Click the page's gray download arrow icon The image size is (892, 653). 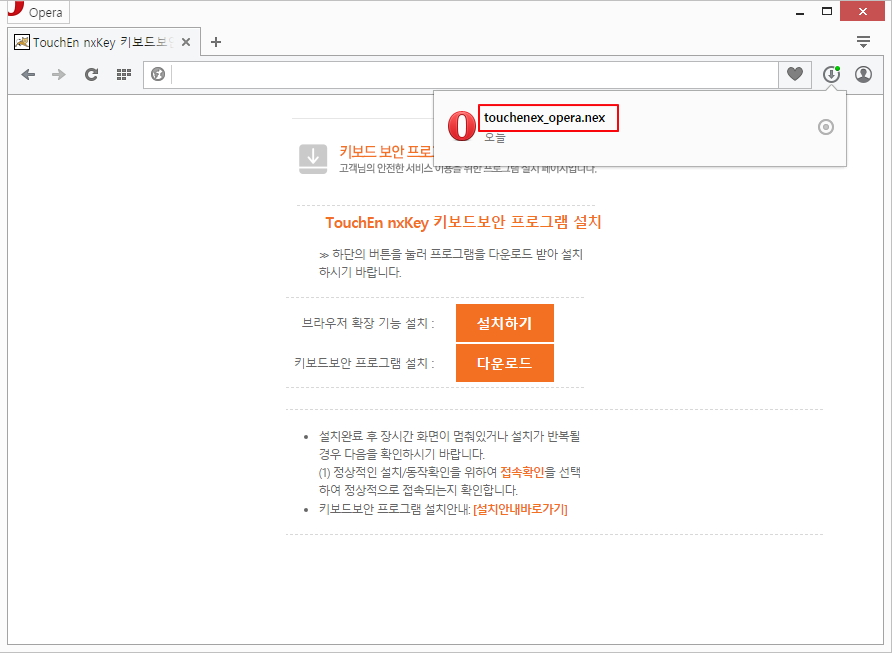313,159
